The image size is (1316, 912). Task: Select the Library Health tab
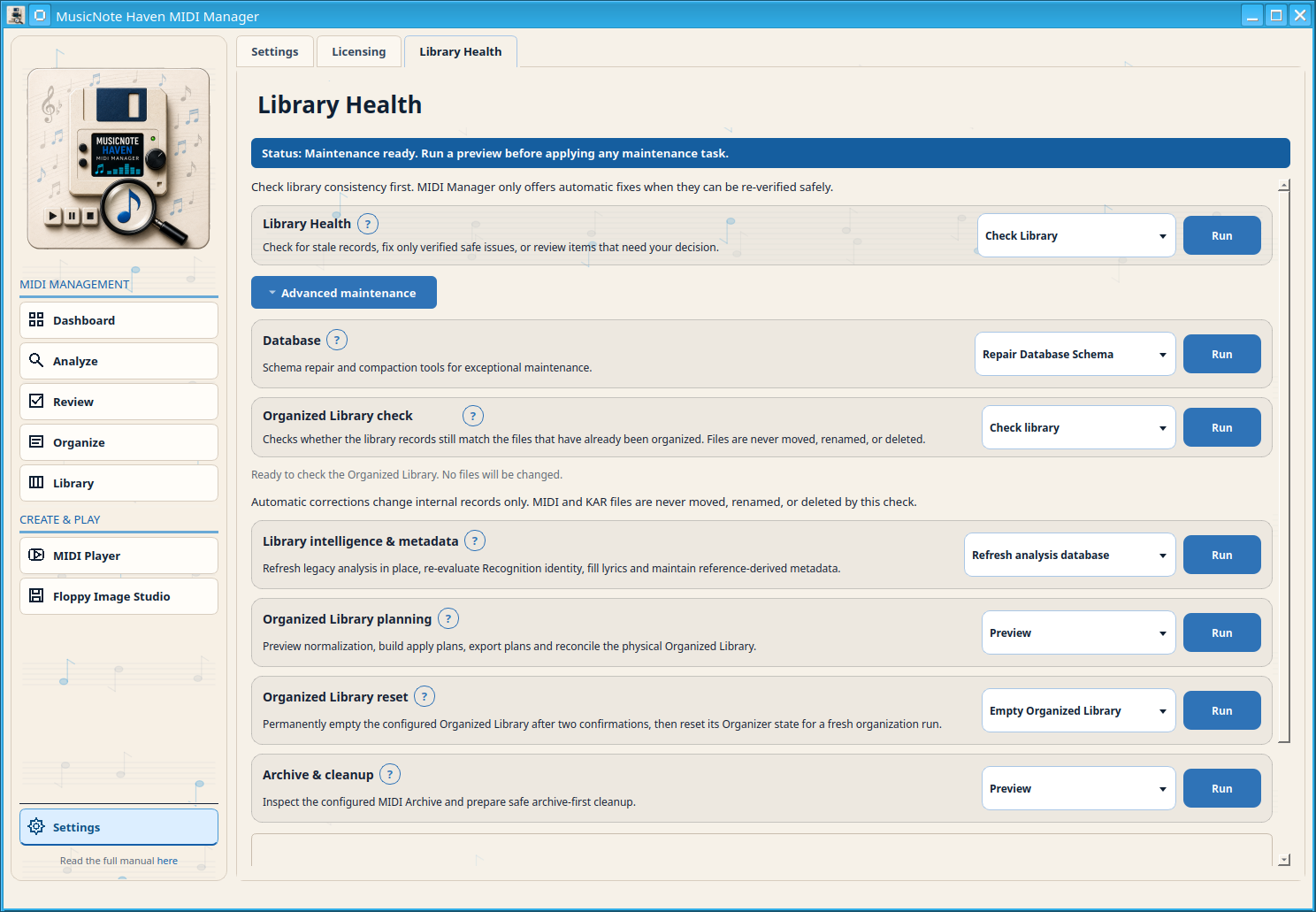[461, 51]
